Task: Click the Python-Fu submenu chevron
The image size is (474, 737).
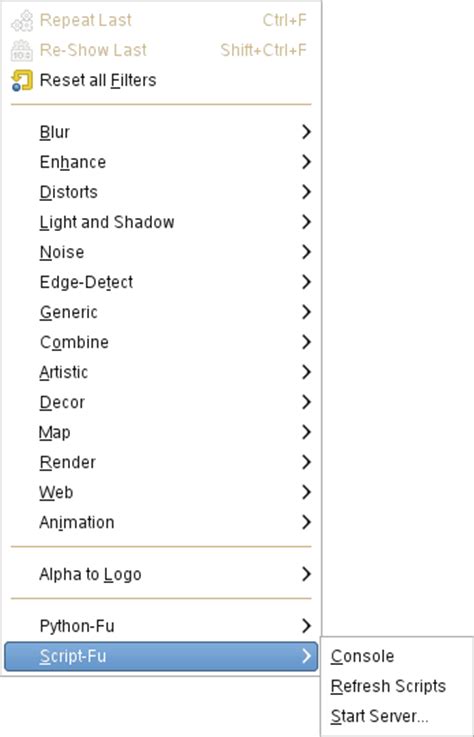Action: click(306, 626)
